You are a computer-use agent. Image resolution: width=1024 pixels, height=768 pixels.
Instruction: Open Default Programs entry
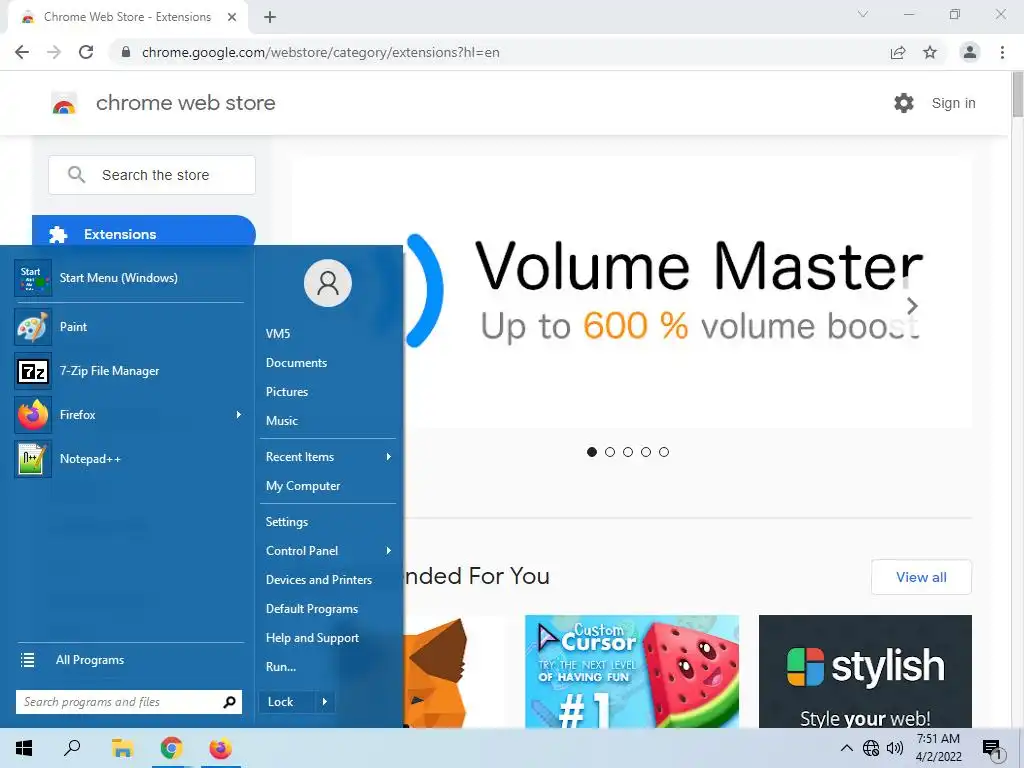[312, 609]
